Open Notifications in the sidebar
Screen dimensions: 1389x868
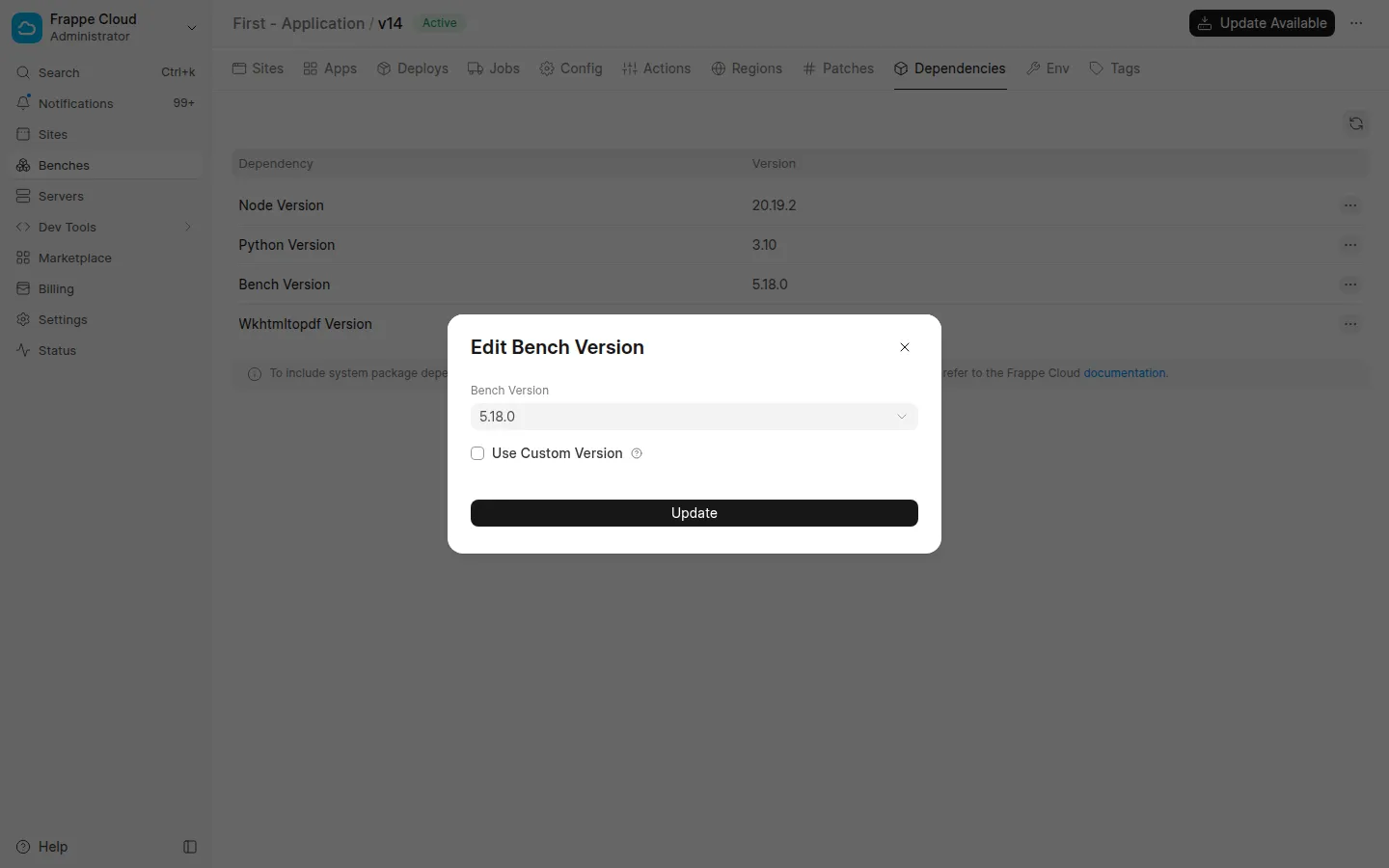[x=106, y=103]
